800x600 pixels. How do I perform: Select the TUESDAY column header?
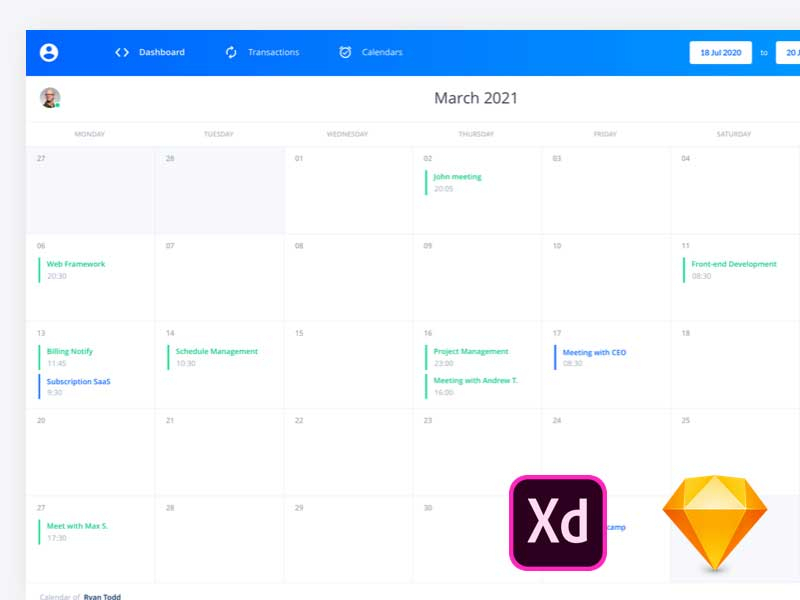(218, 134)
